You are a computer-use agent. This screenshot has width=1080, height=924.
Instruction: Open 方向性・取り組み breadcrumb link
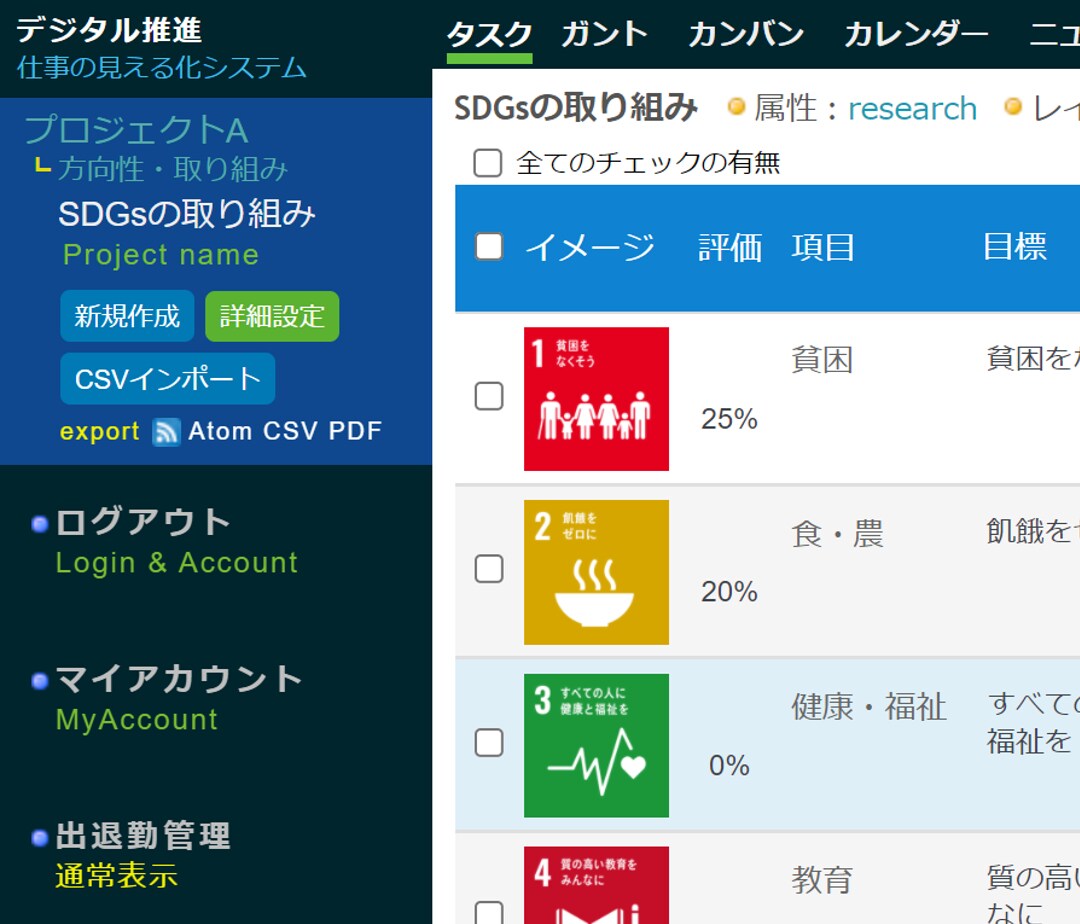click(172, 169)
